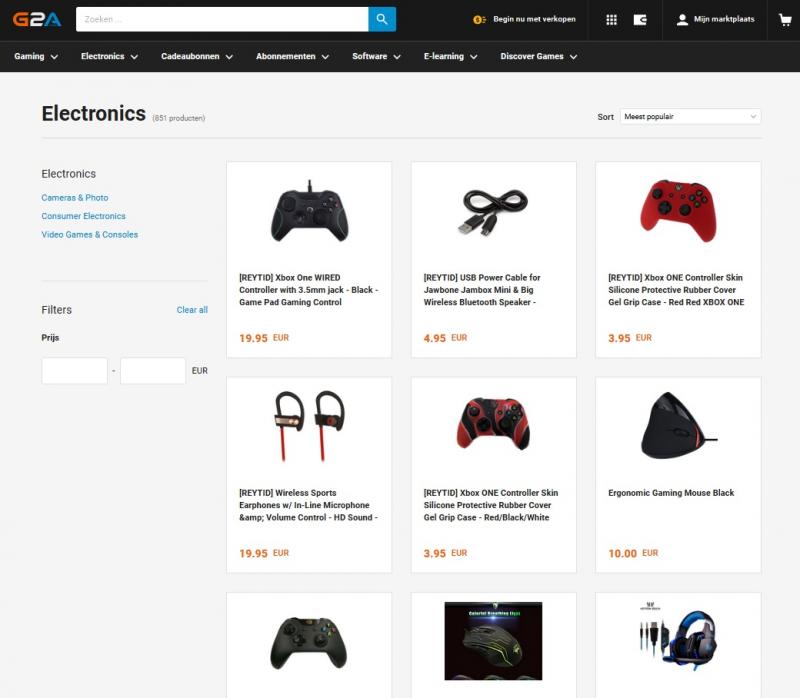The height and width of the screenshot is (698, 800).
Task: Open Ergonomic Gaming Mouse image
Action: [x=678, y=426]
